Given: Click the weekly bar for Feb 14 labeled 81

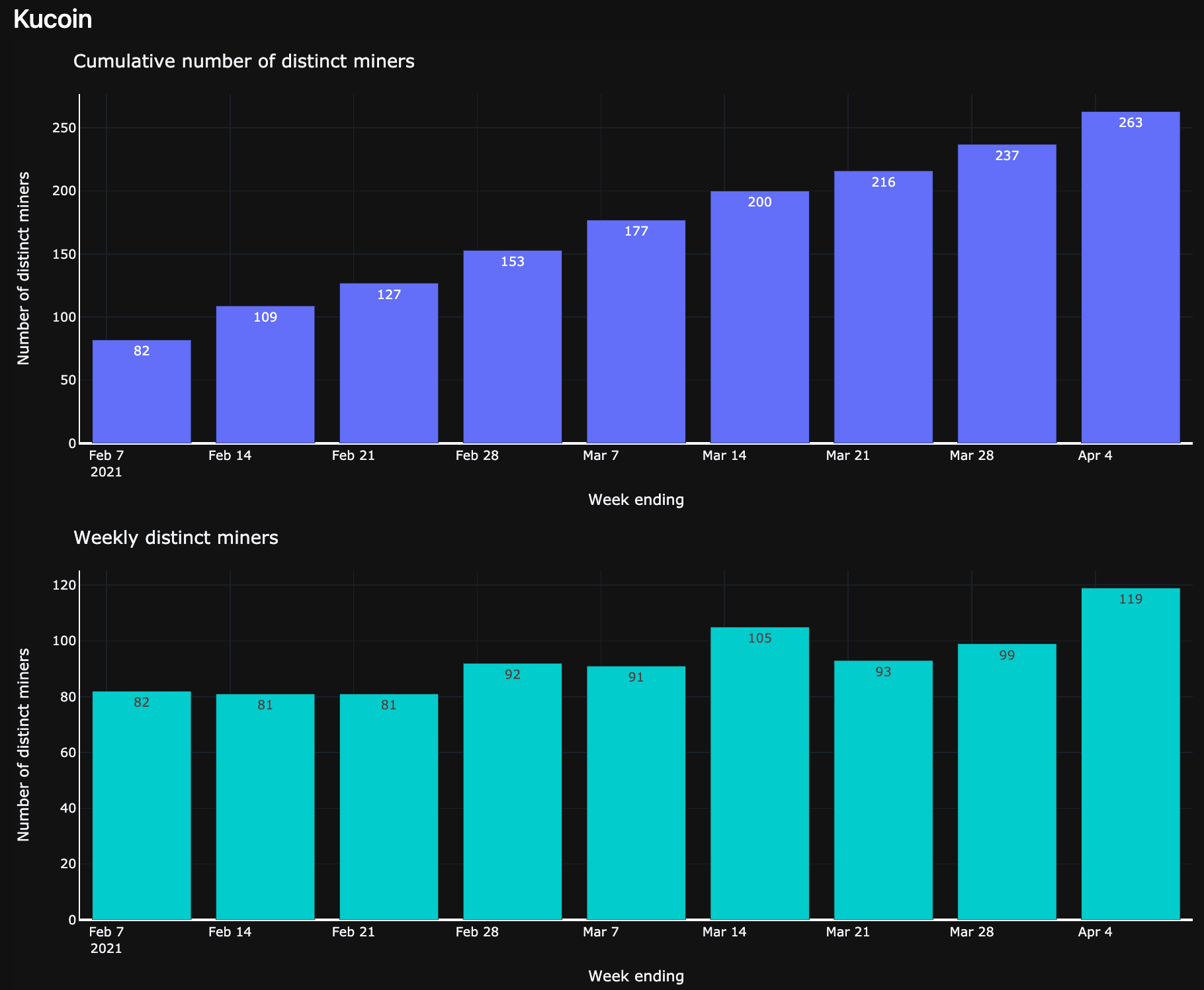Looking at the screenshot, I should click(265, 807).
